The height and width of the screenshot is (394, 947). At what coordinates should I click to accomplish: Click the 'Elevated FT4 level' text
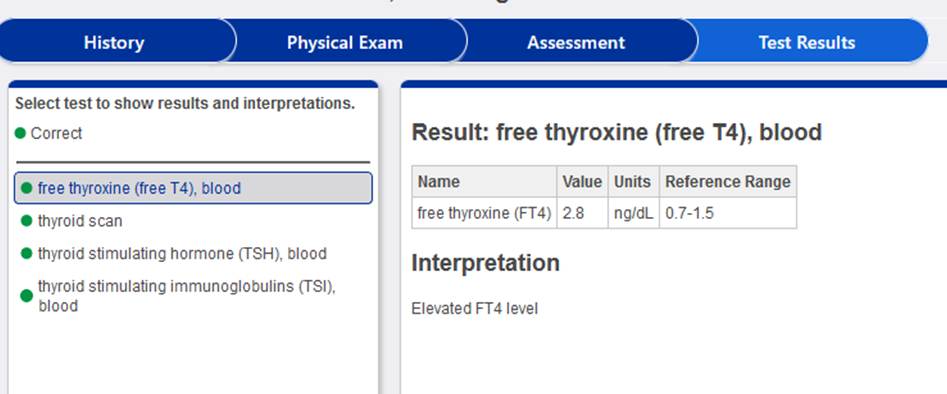pyautogui.click(x=475, y=309)
